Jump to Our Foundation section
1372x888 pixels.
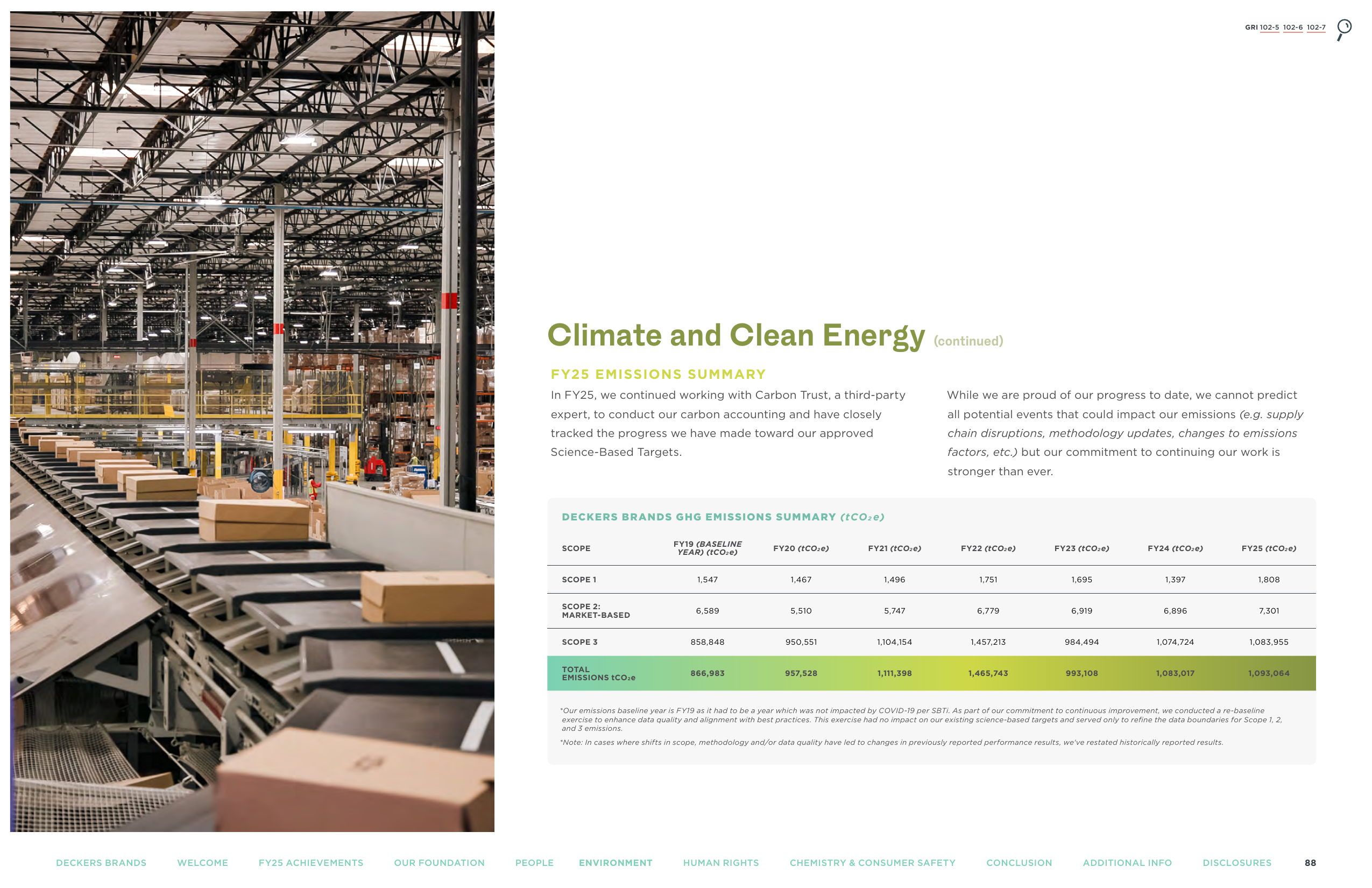(439, 863)
